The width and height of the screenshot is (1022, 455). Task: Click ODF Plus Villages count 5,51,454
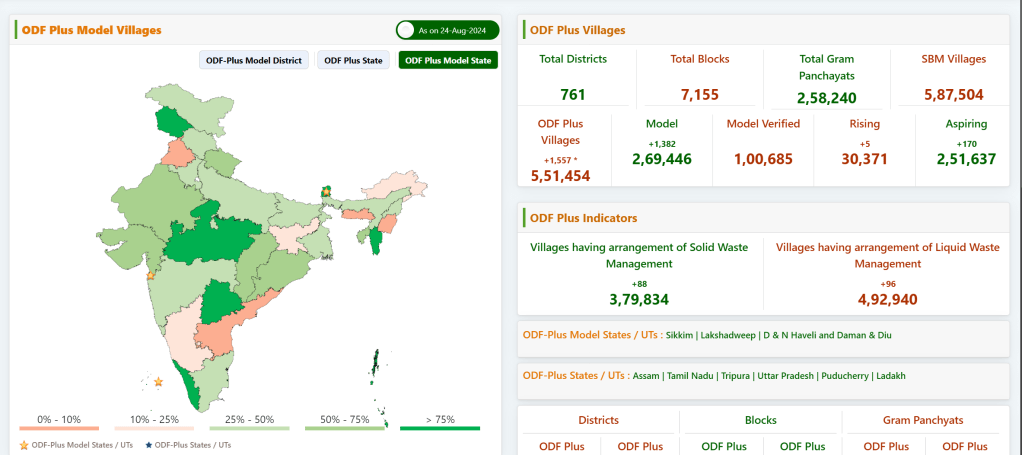tap(561, 175)
